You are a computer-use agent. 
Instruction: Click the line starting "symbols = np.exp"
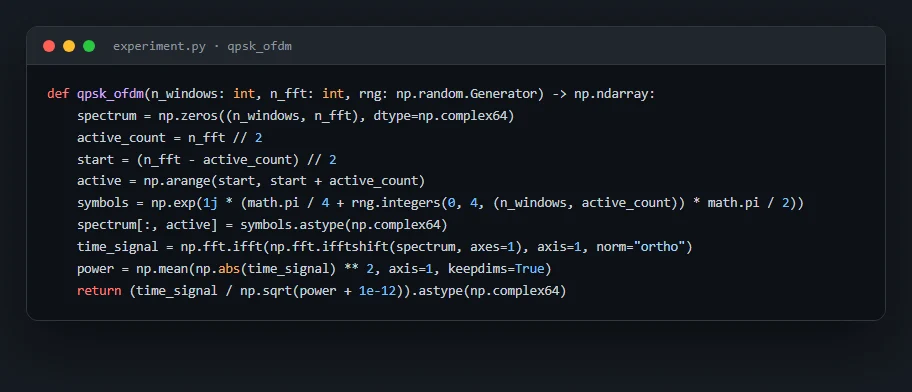(440, 203)
